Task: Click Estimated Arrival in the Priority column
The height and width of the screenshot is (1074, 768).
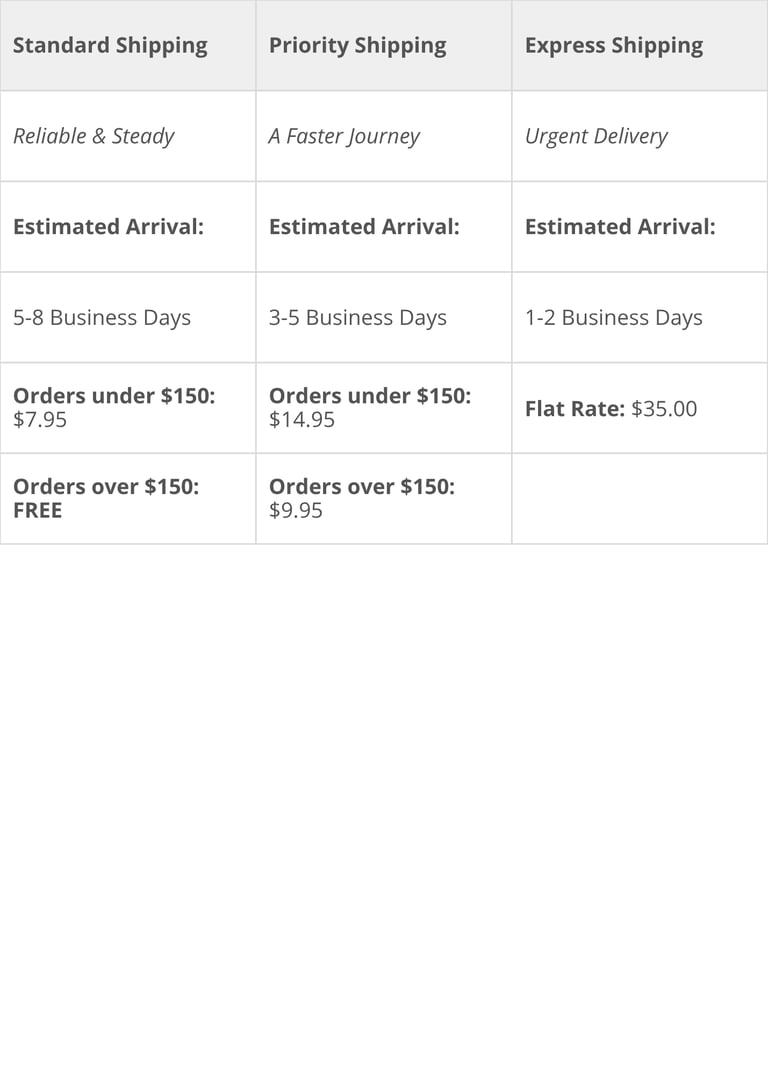Action: point(364,227)
